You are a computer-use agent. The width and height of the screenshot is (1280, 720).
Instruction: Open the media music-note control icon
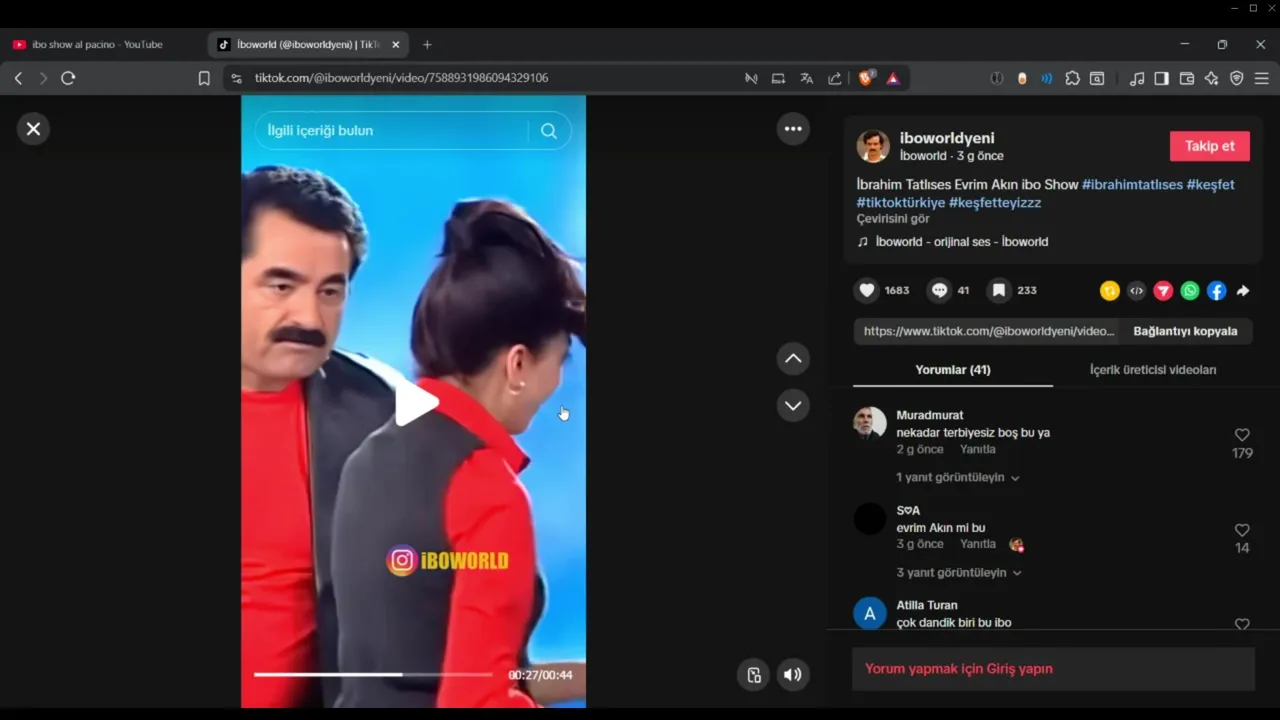(x=1137, y=78)
